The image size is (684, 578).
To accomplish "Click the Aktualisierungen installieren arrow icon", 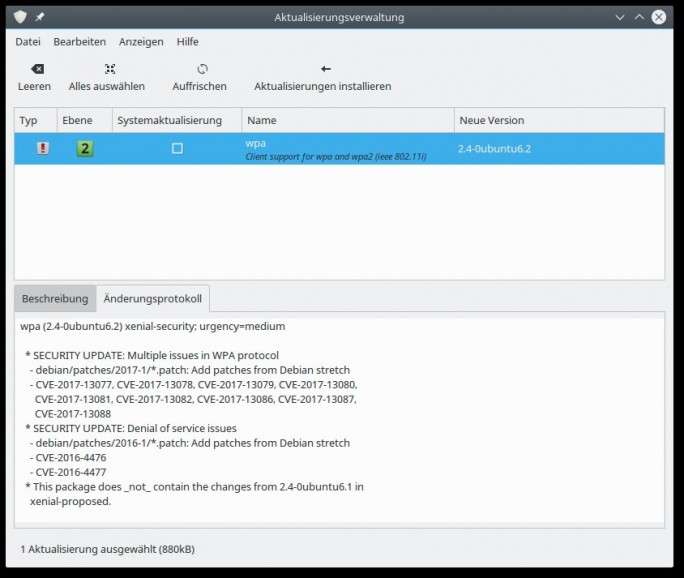I will 325,69.
